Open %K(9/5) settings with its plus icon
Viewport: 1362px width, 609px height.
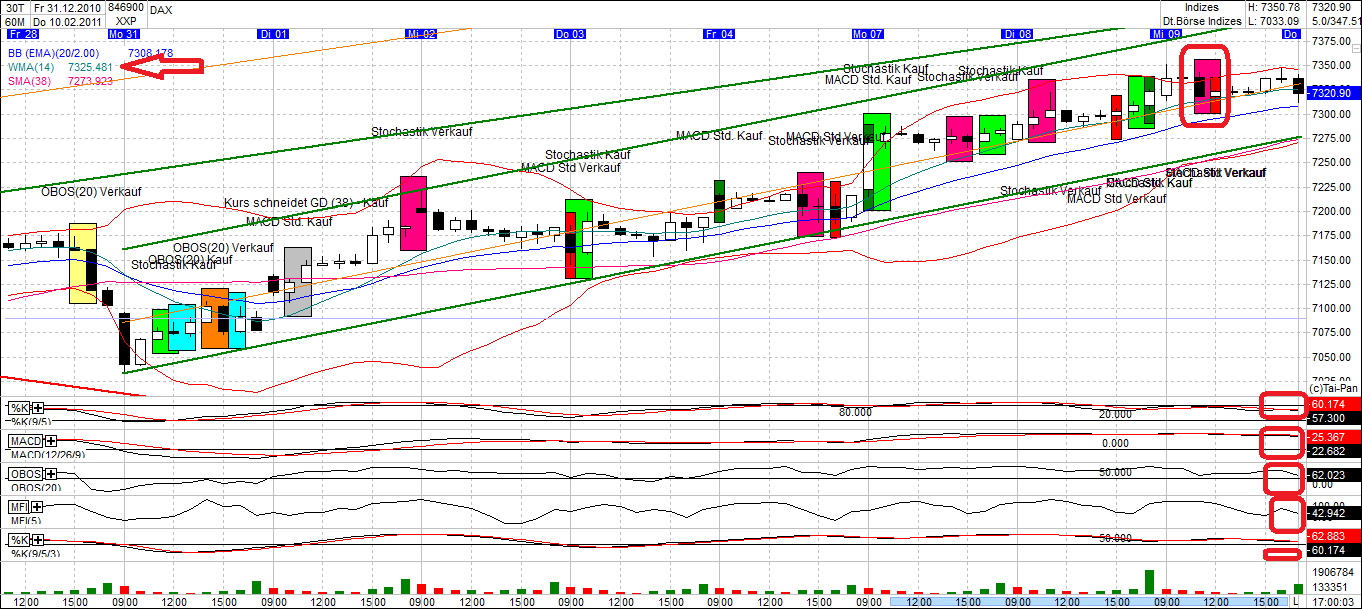[36, 408]
